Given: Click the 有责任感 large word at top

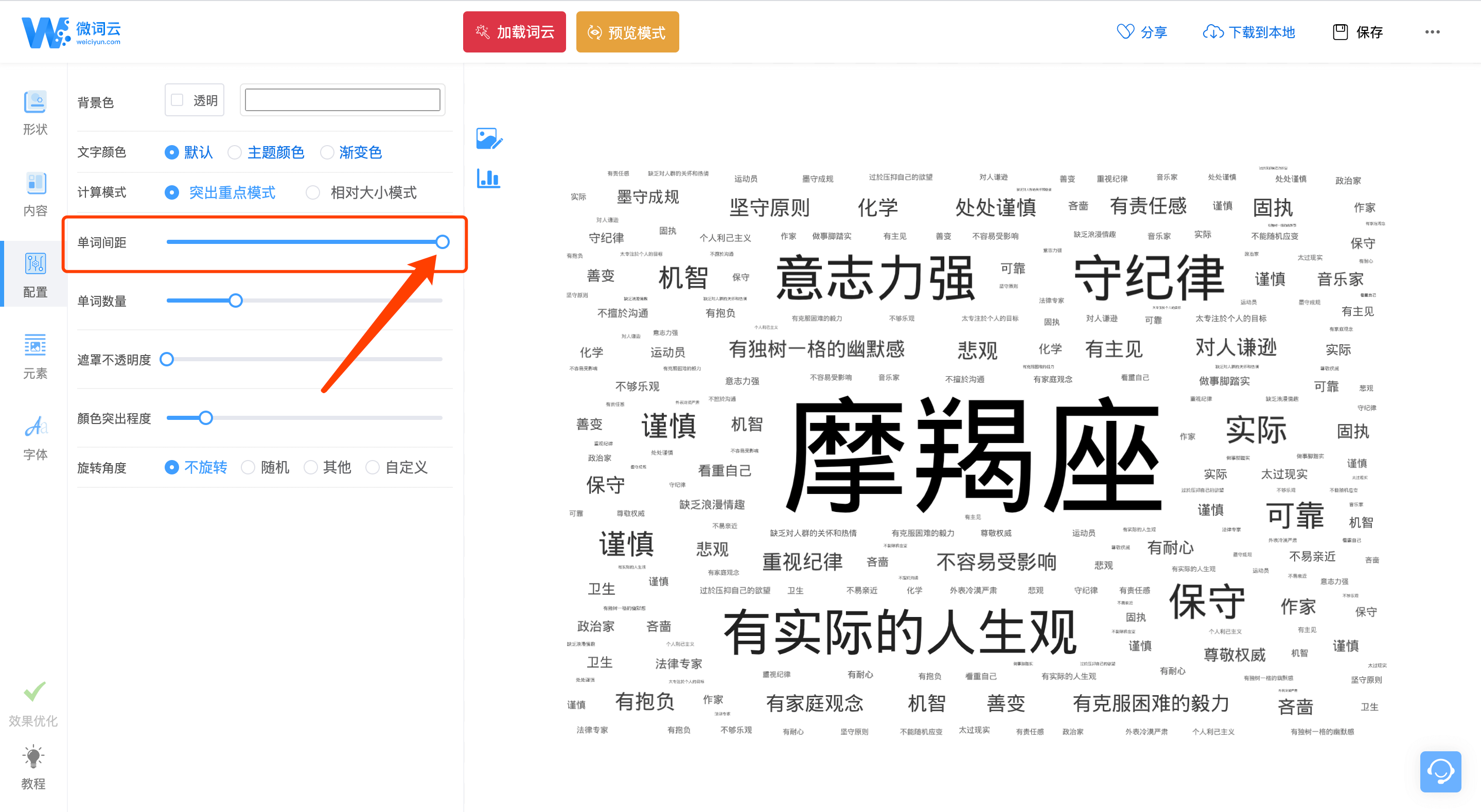Looking at the screenshot, I should 1148,206.
